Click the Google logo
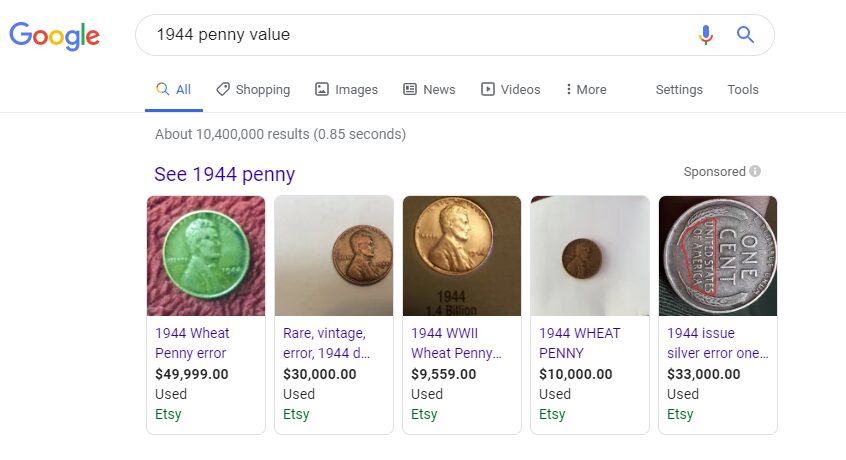Viewport: 846px width, 460px height. (55, 36)
